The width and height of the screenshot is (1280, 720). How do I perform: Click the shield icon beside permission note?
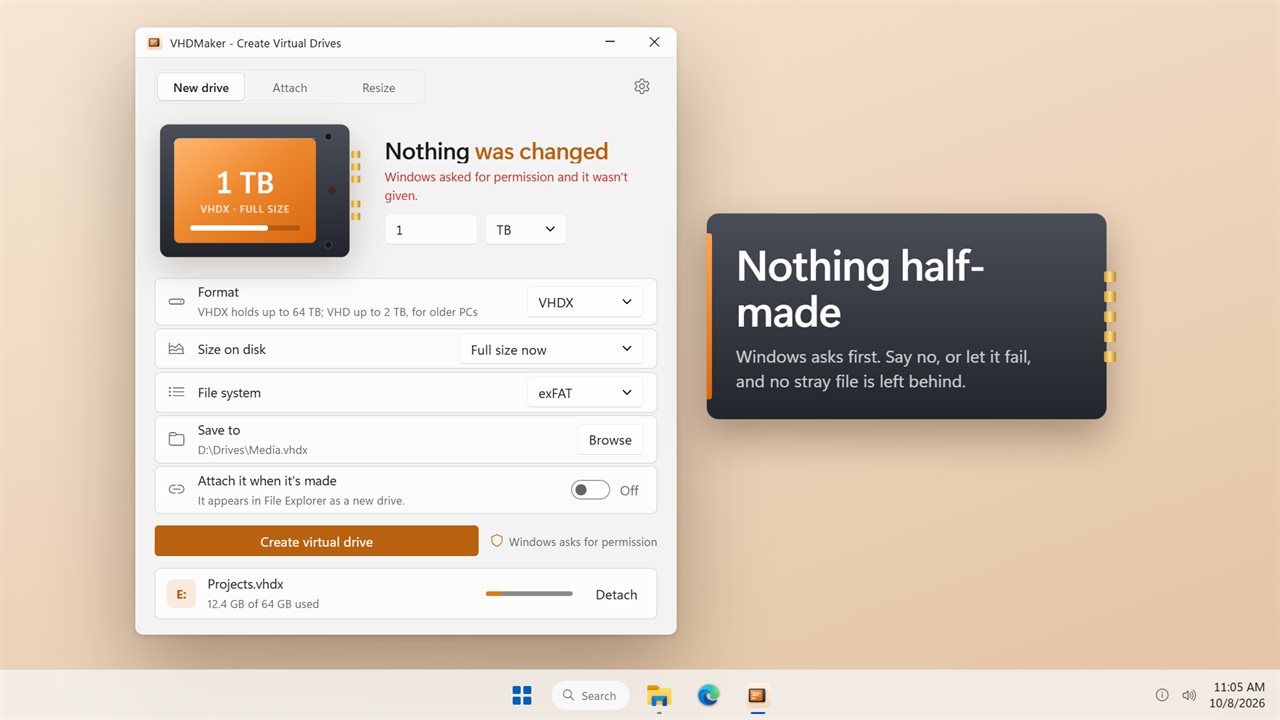497,541
